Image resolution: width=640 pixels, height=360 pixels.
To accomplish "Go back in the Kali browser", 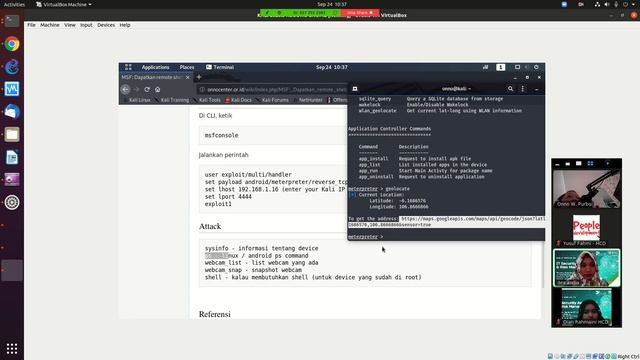I will [126, 89].
